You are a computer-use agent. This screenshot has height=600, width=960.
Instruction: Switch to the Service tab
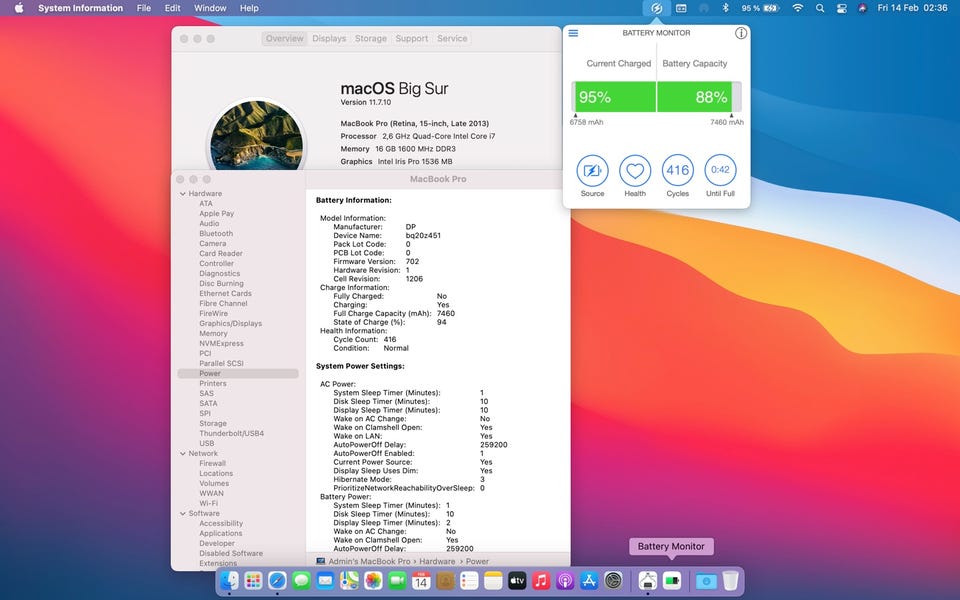[x=452, y=38]
